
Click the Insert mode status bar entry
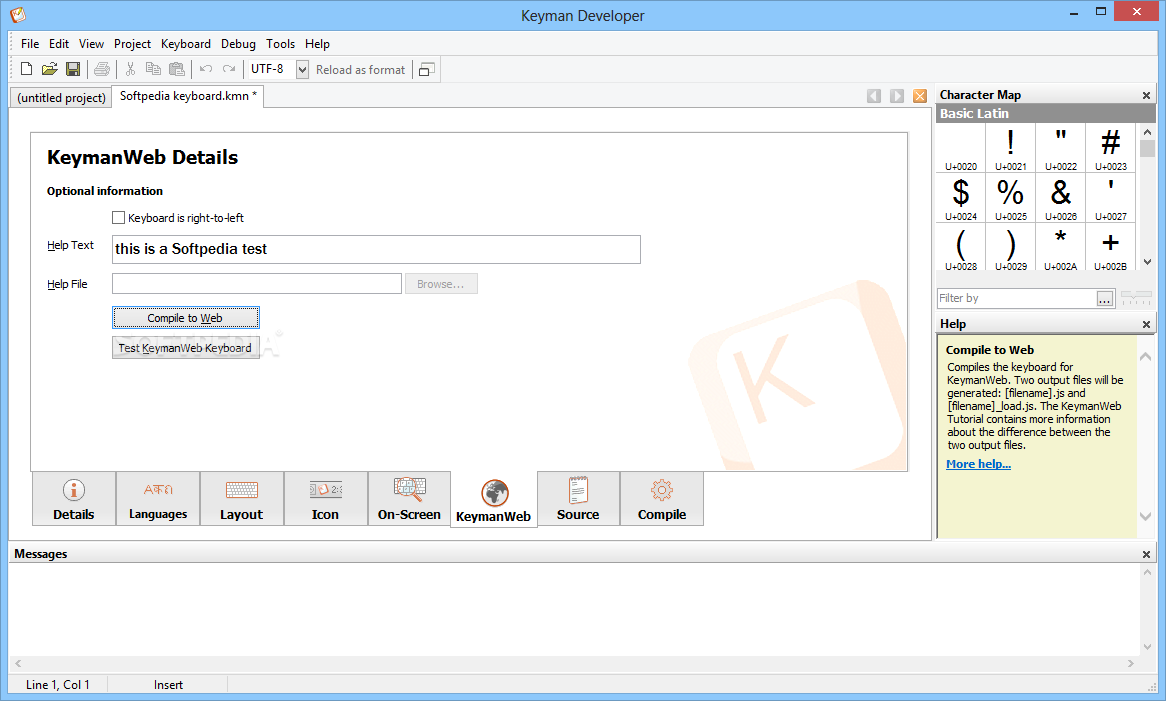point(168,685)
